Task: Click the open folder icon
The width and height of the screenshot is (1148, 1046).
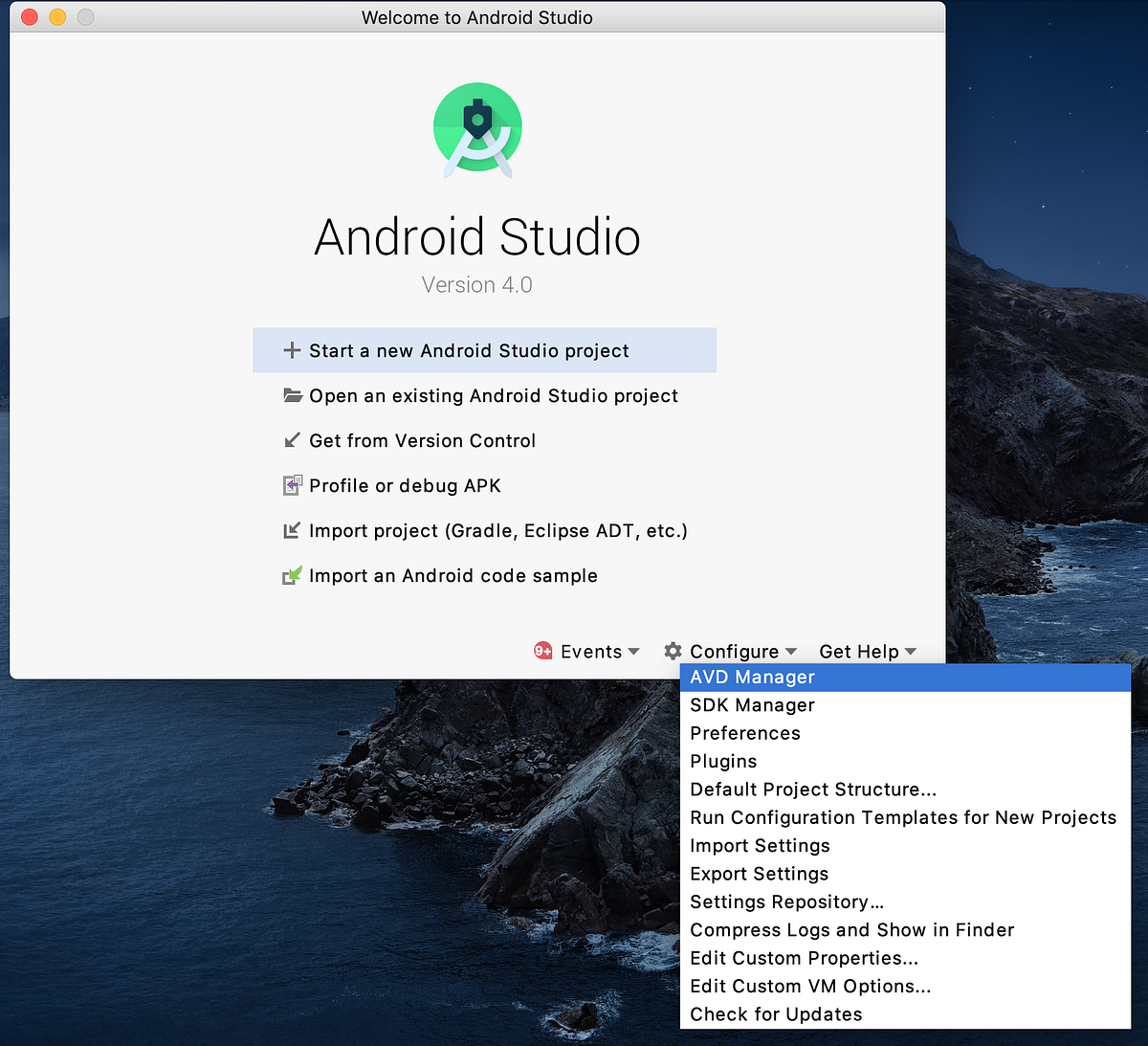Action: coord(293,395)
